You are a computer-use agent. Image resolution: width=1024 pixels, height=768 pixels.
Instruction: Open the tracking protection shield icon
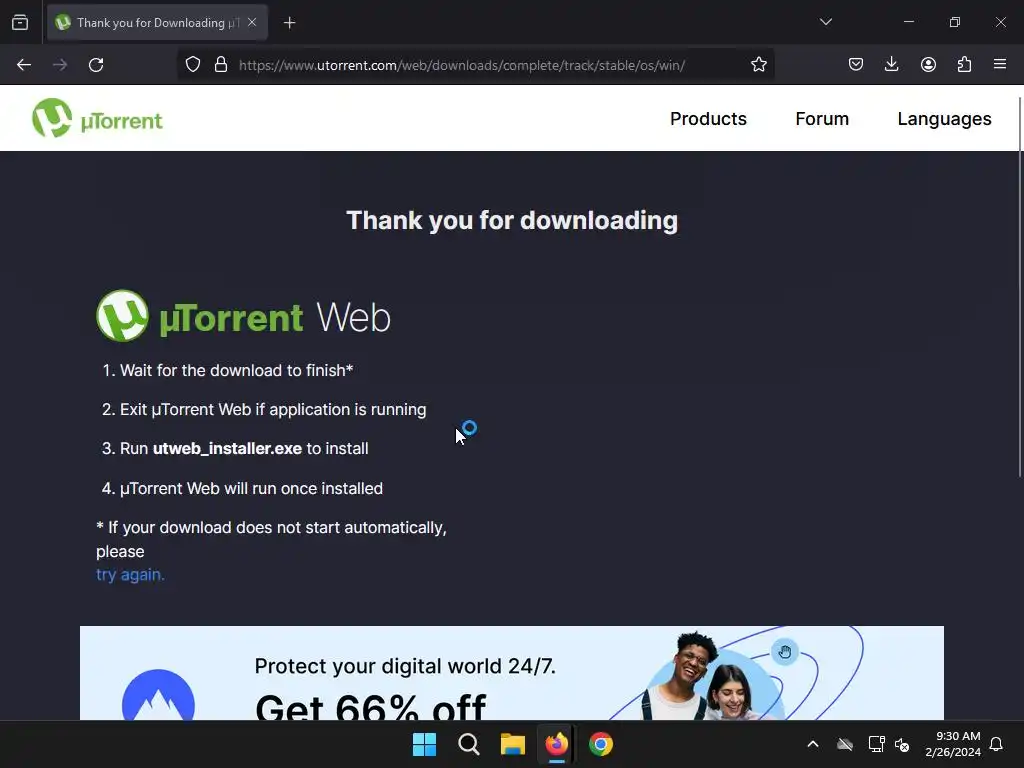193,65
